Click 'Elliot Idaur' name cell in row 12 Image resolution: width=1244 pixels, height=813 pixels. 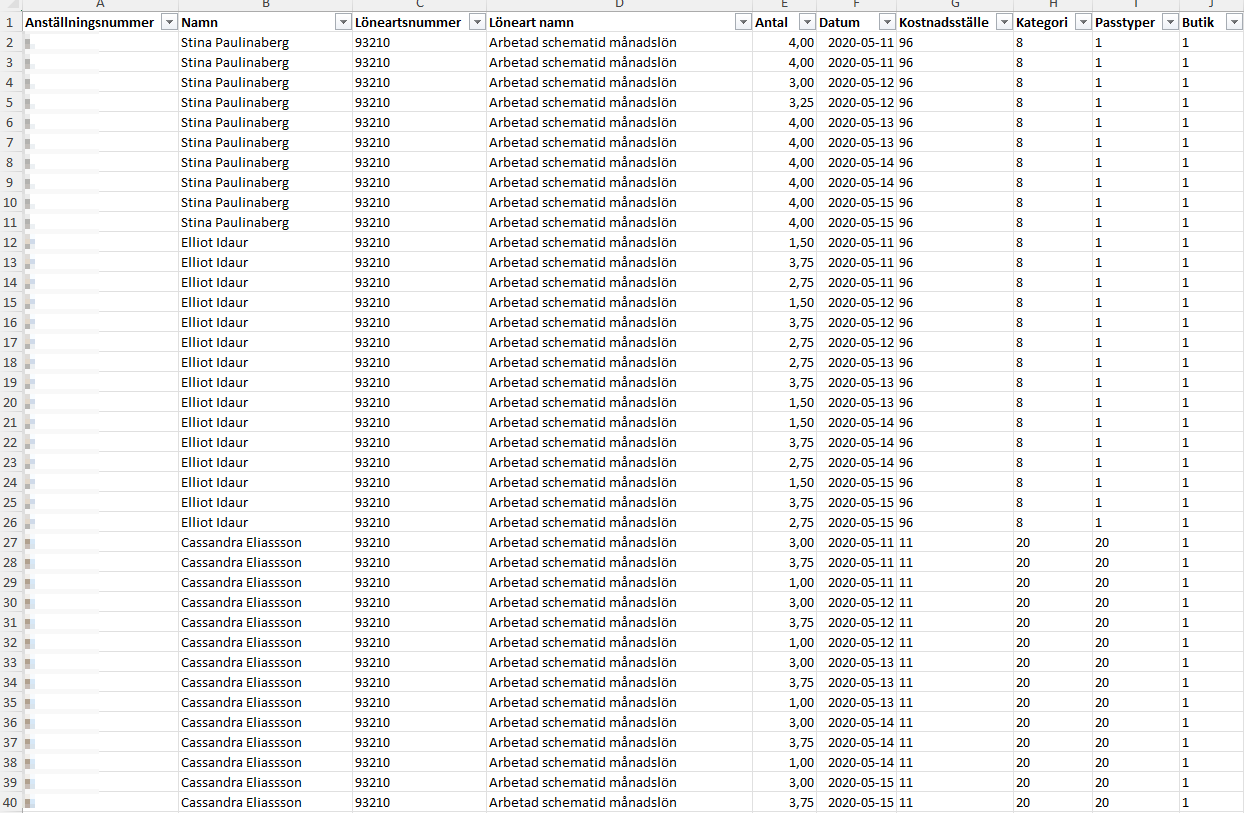click(265, 242)
